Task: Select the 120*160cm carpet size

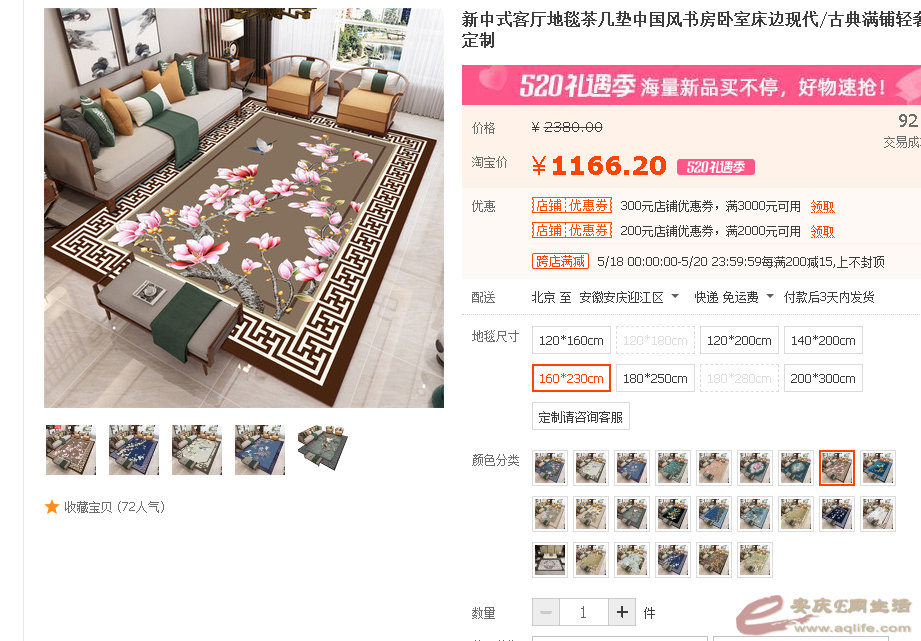Action: click(571, 340)
